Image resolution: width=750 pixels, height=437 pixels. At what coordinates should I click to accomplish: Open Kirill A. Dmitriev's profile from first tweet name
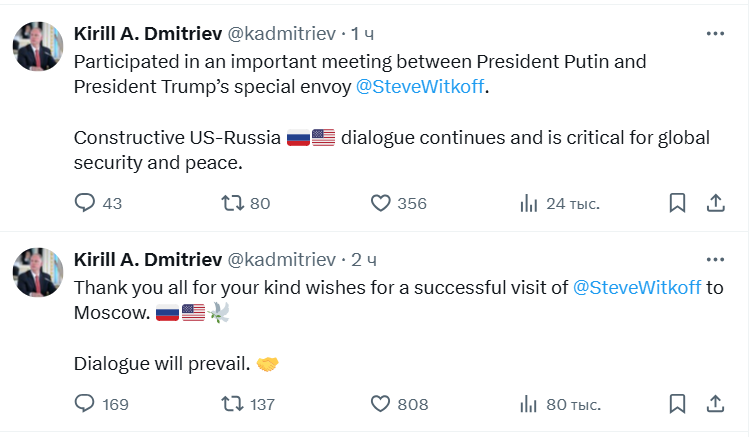pos(149,34)
